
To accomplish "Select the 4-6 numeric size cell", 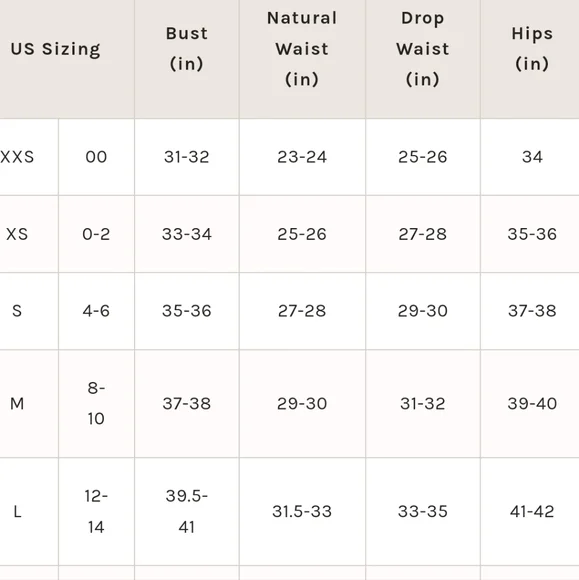I will (x=96, y=311).
